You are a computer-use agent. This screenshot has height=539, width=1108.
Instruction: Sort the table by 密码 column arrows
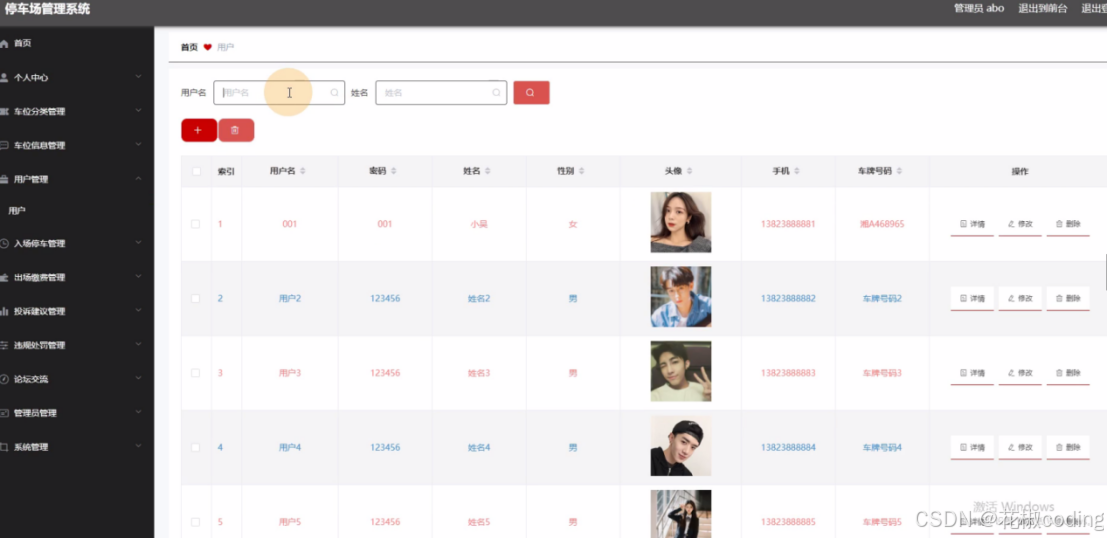pos(394,172)
